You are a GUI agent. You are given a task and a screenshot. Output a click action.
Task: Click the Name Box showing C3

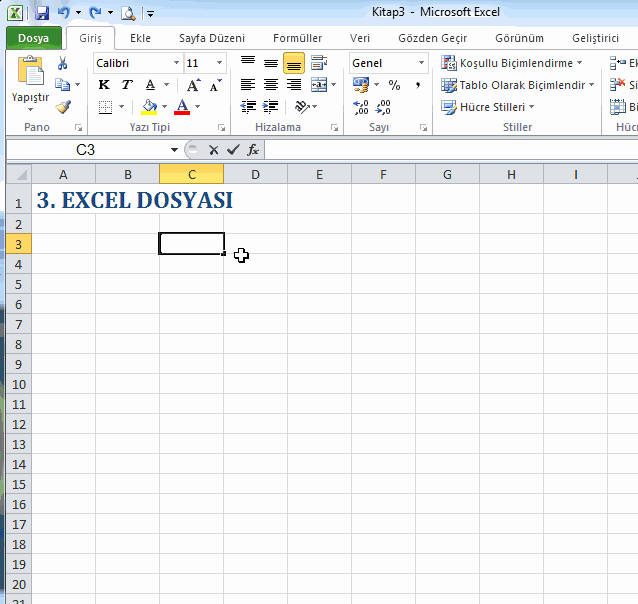pyautogui.click(x=85, y=150)
